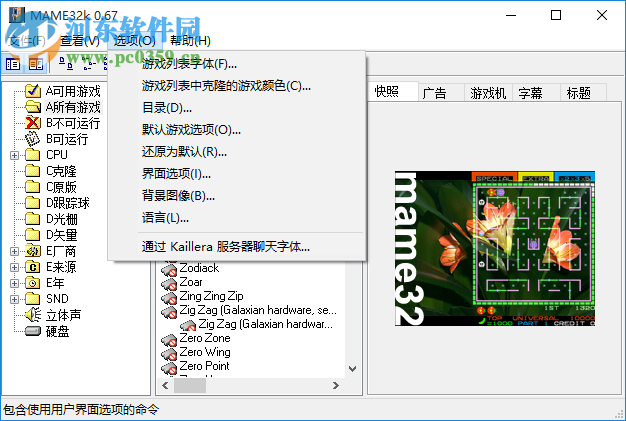Image resolution: width=626 pixels, height=421 pixels.
Task: Switch to the 快照 tab
Action: coord(392,91)
